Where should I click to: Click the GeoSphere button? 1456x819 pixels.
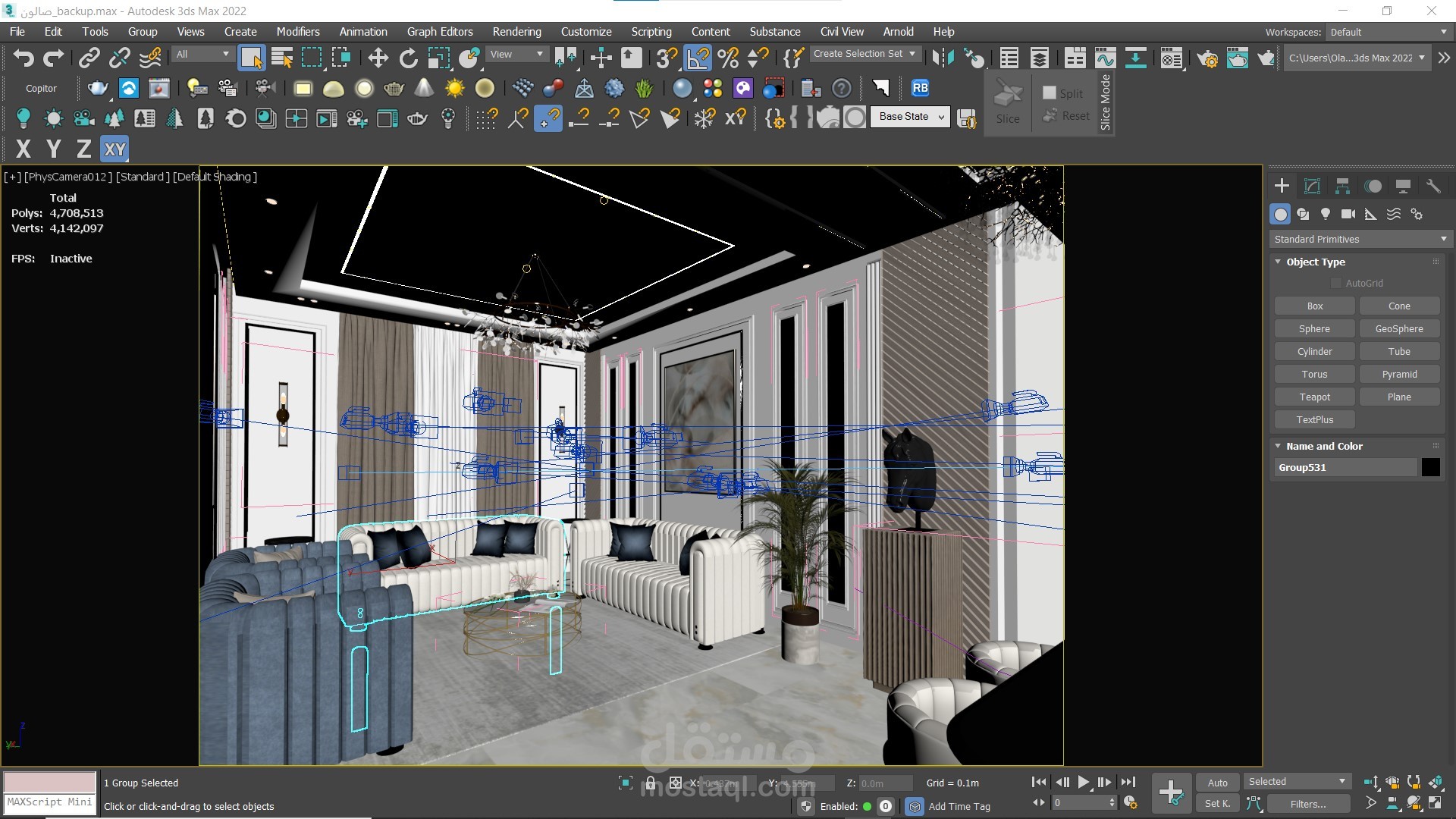click(x=1399, y=329)
